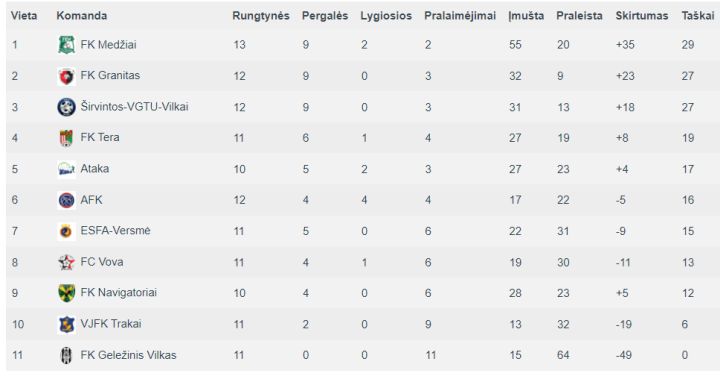Click the FC Vova star logo
Viewport: 720px width, 379px height.
(x=66, y=262)
